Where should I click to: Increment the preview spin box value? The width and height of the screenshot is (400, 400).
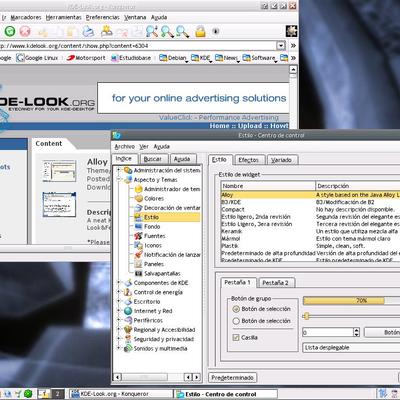coord(356,330)
